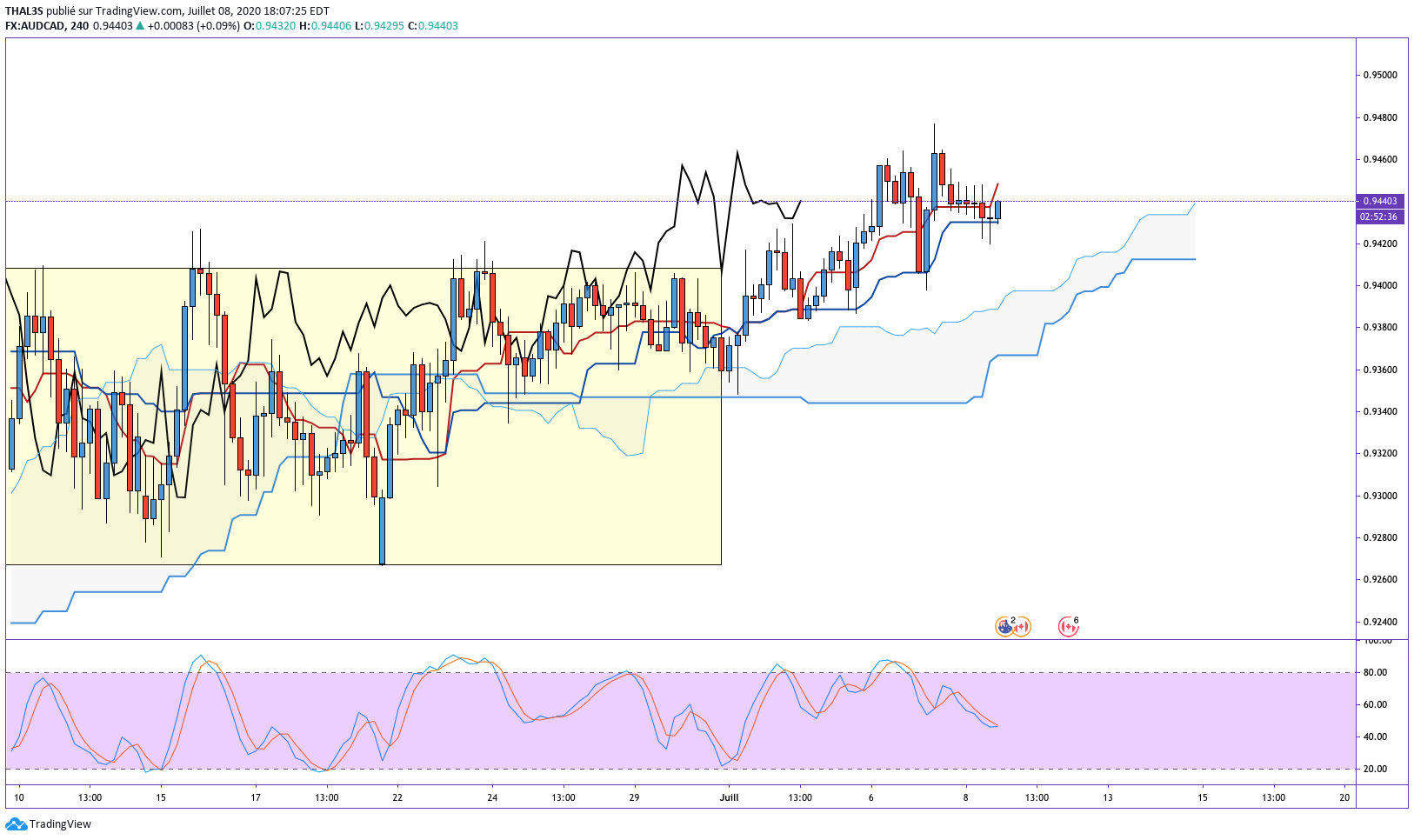Click the 0.95000 price axis label
The width and height of the screenshot is (1414, 840).
pos(1380,75)
